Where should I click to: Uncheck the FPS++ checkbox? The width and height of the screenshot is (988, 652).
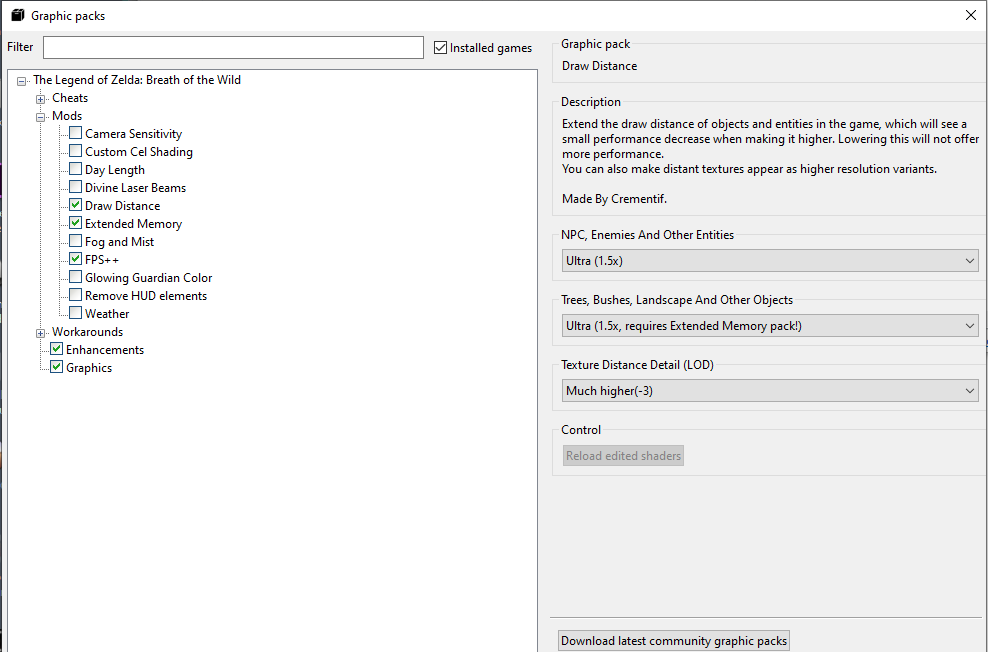coord(76,259)
